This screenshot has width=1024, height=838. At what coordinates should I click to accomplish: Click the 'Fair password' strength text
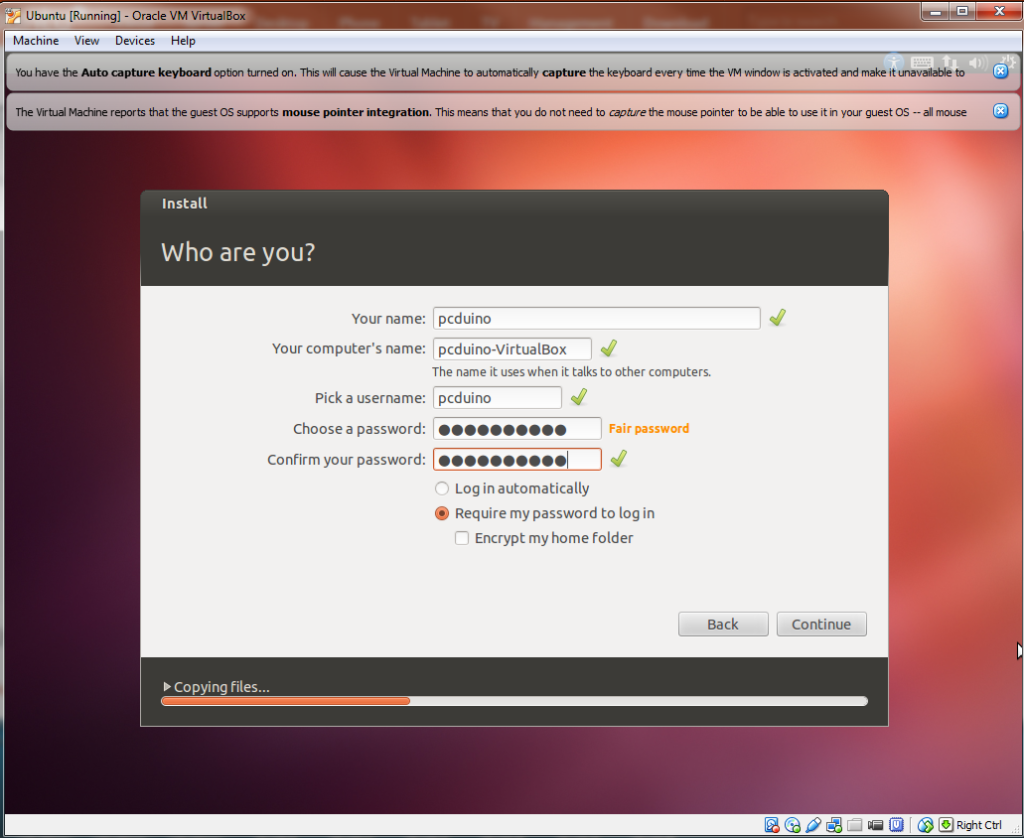click(x=648, y=428)
